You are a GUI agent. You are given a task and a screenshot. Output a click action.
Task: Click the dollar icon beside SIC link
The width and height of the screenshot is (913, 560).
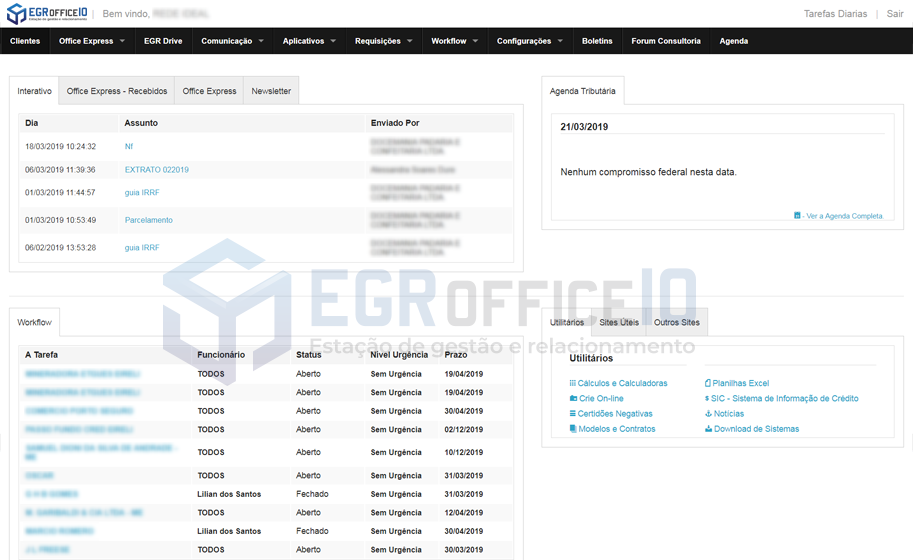[x=707, y=398]
